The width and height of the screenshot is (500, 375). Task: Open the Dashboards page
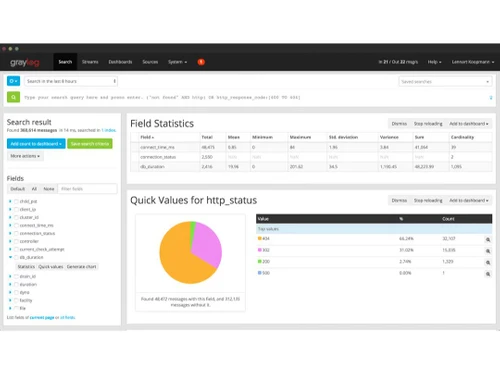[x=120, y=62]
